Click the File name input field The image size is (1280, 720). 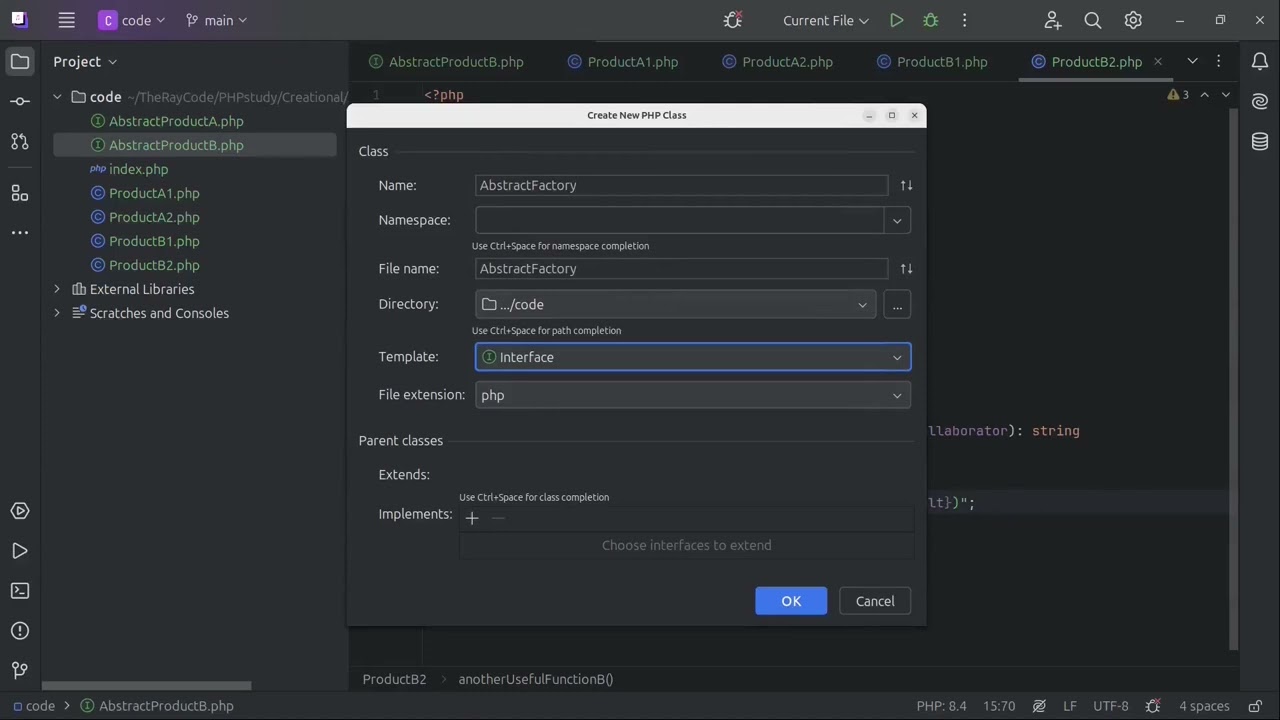[x=682, y=268]
